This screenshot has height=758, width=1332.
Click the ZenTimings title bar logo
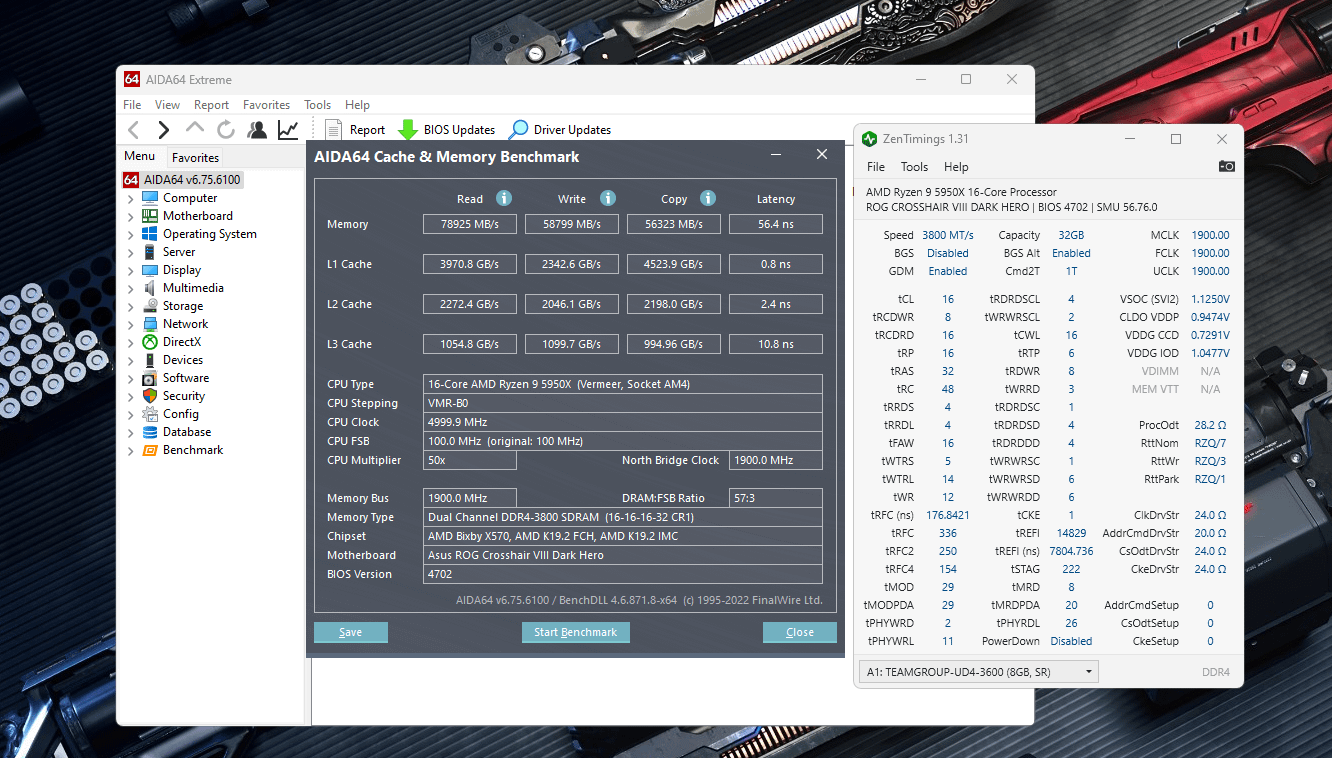[869, 139]
